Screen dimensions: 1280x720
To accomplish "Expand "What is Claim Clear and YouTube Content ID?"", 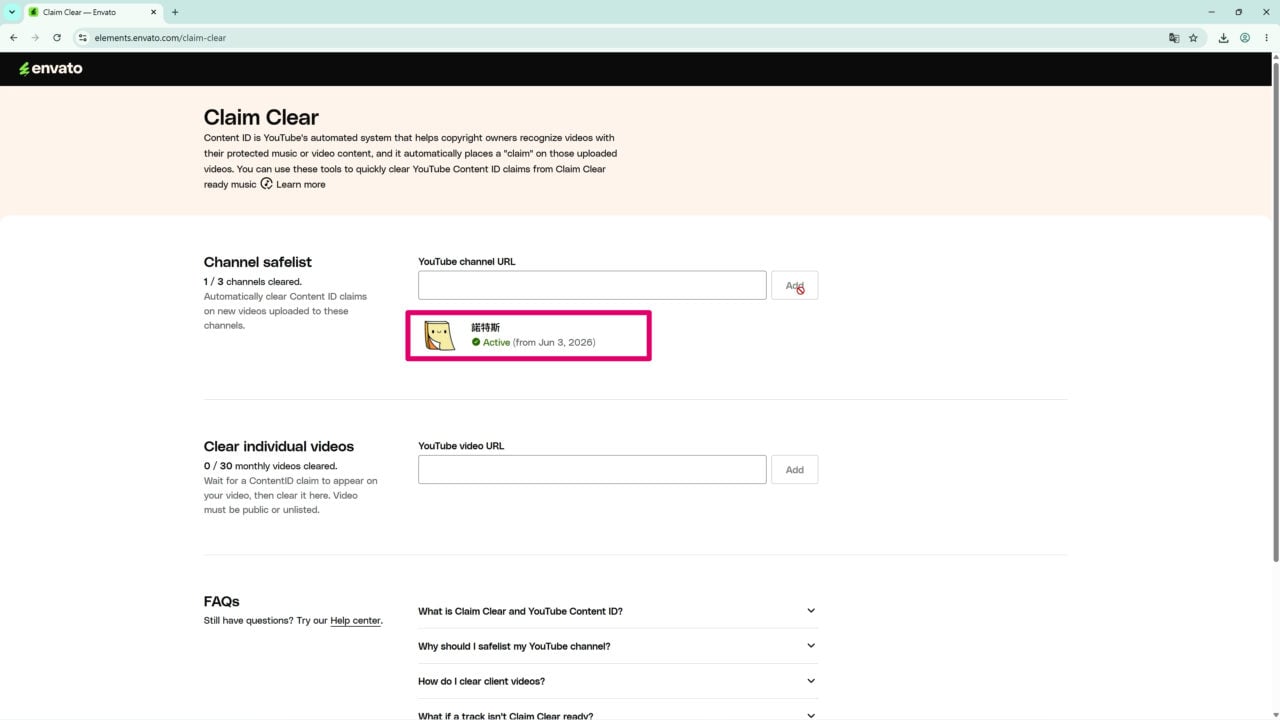I will [618, 611].
